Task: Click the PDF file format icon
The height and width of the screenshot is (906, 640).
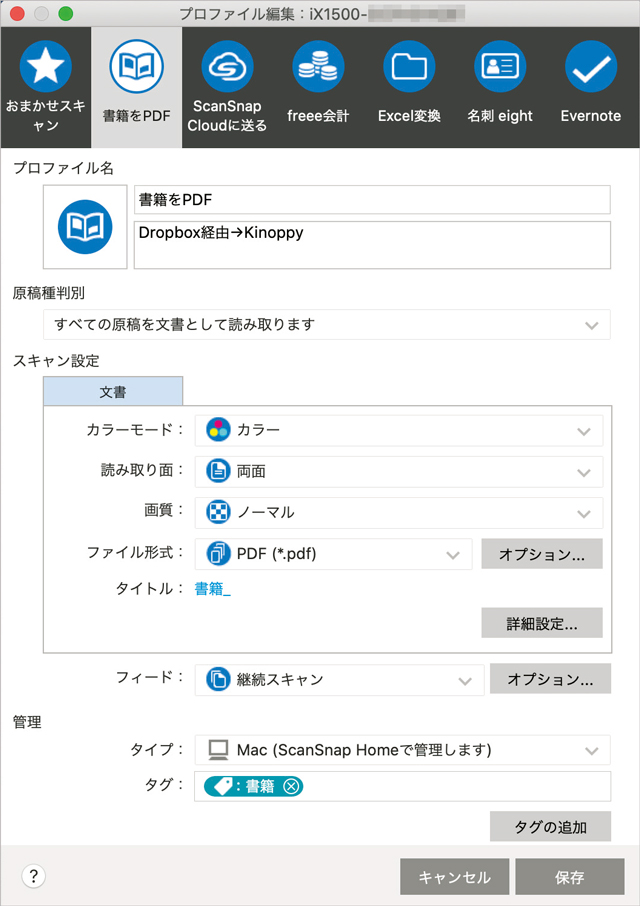Action: pos(218,554)
